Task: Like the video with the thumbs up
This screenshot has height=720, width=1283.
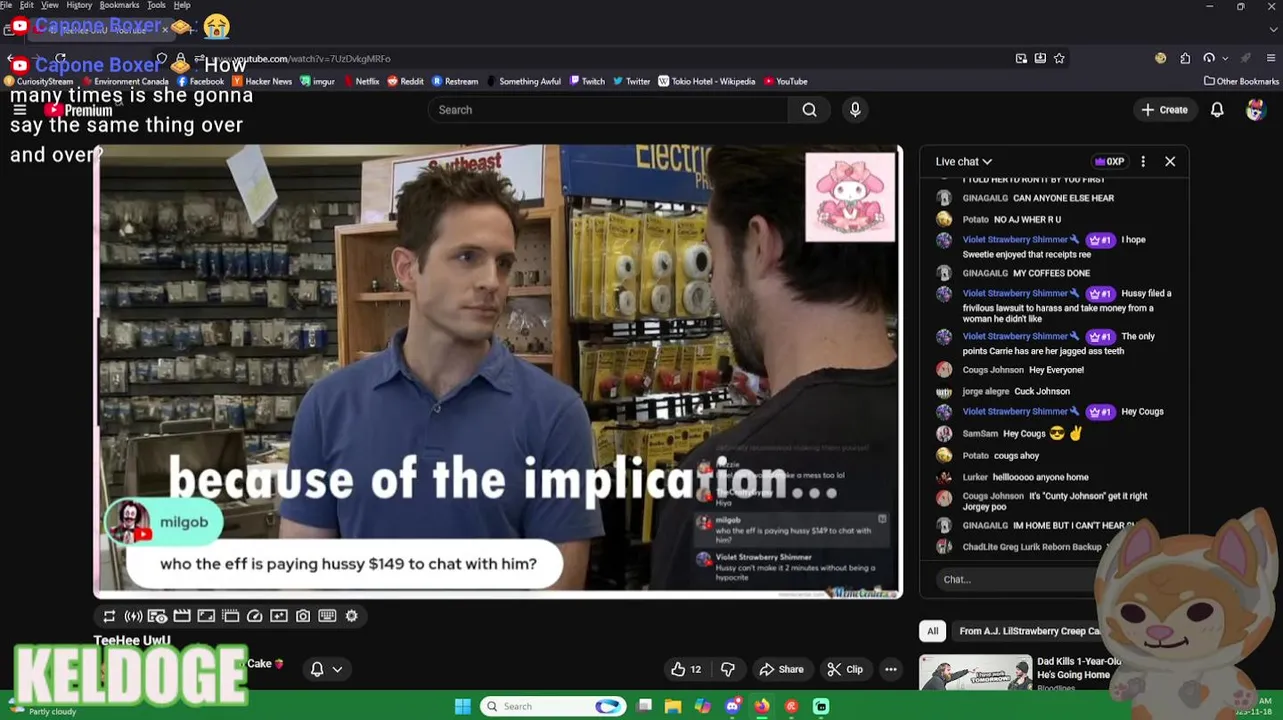Action: (687, 669)
